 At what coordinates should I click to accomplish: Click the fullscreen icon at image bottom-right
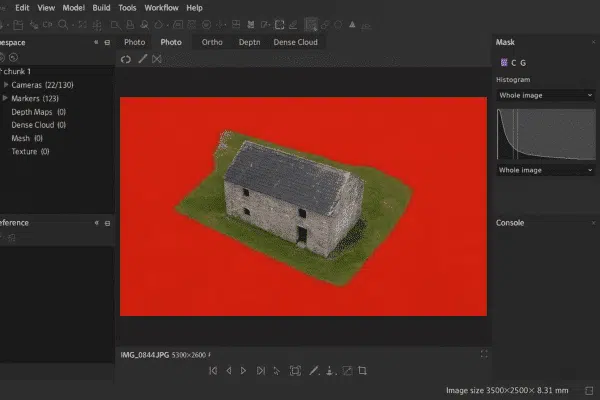[x=484, y=354]
